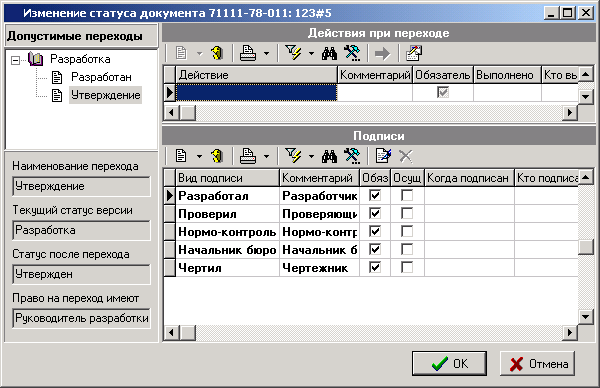Open print dropdown arrow in actions toolbar
The height and width of the screenshot is (388, 600).
coord(266,54)
